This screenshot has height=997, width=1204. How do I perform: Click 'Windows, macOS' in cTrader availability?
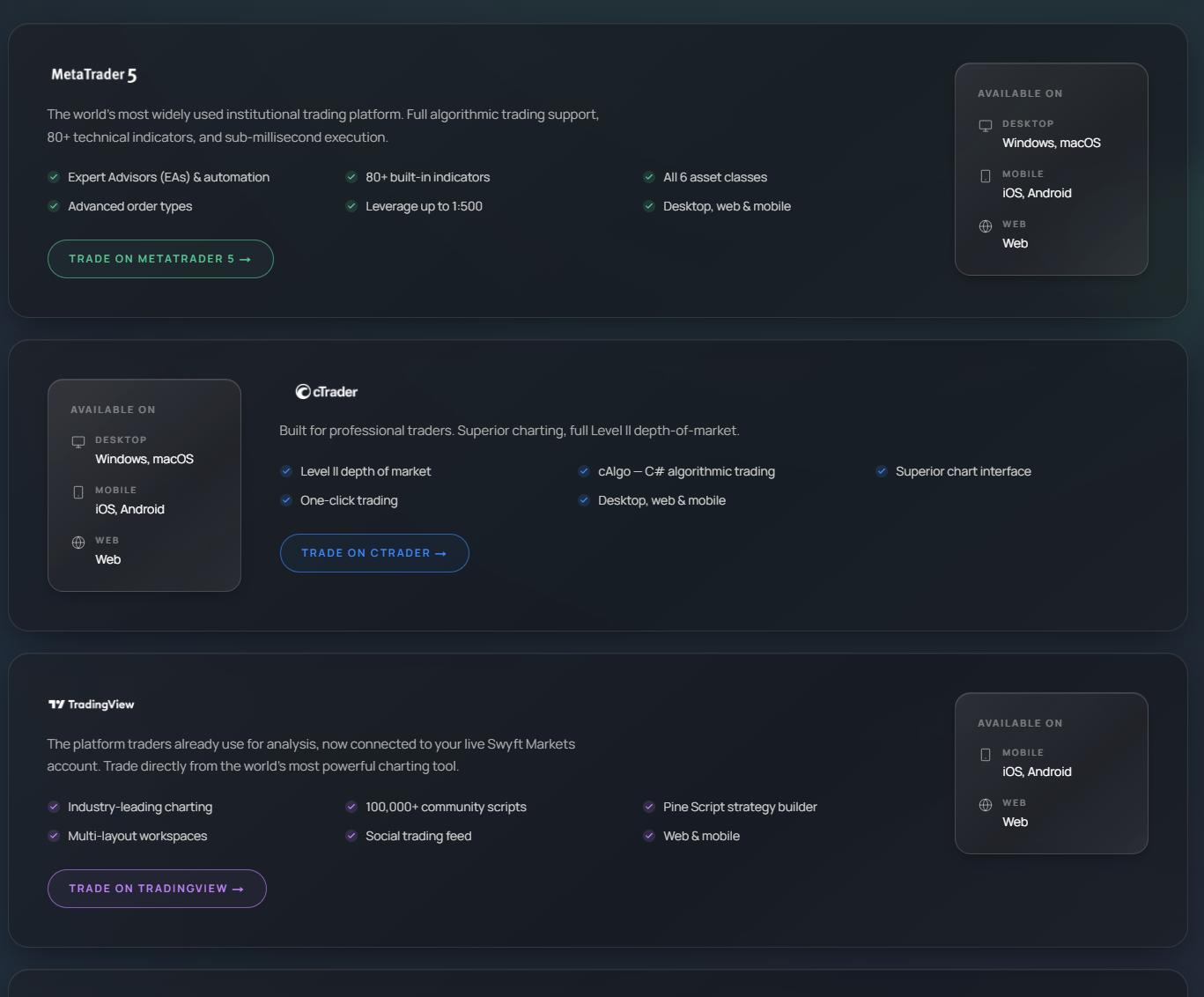pyautogui.click(x=144, y=459)
